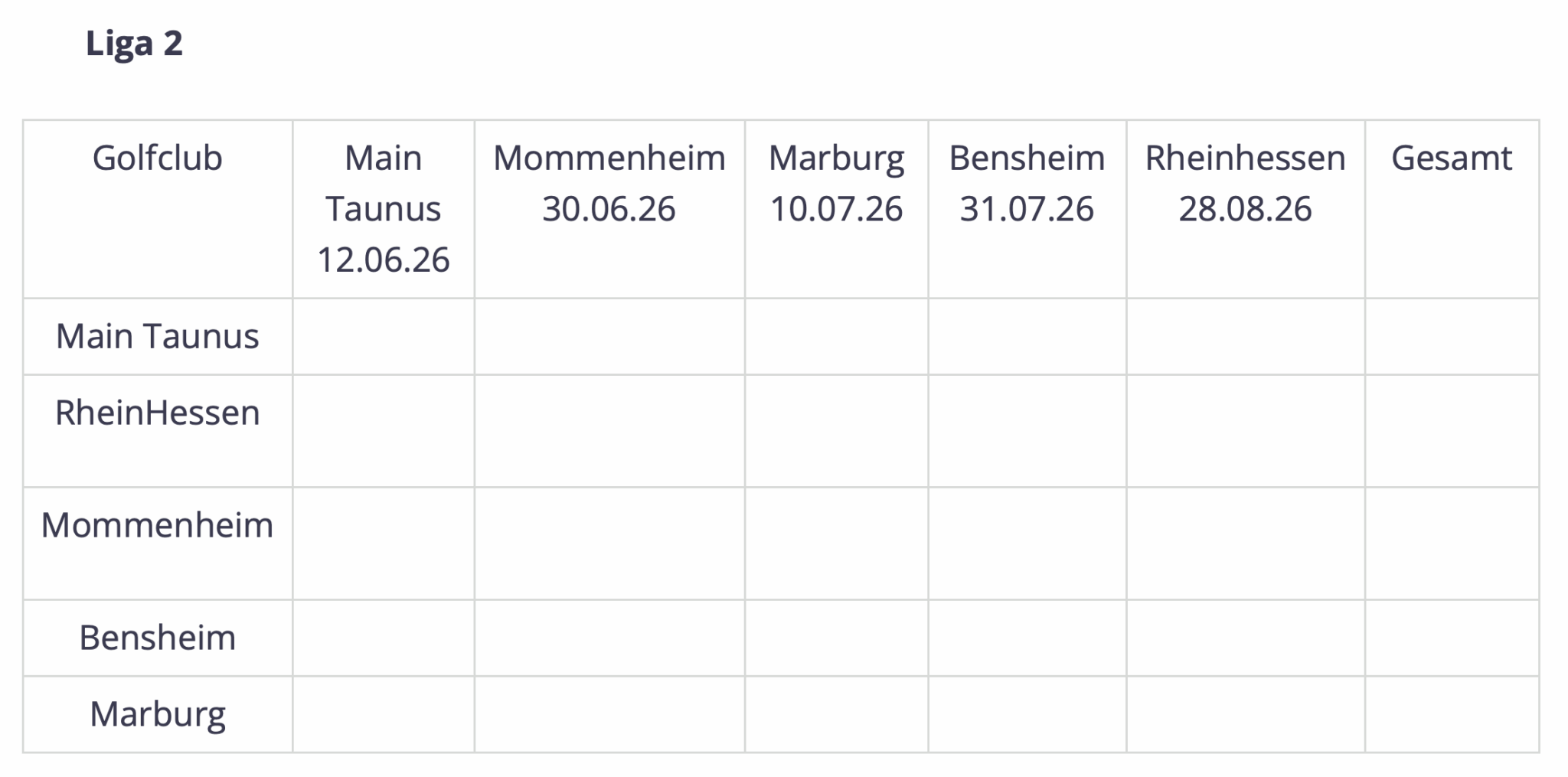This screenshot has width=1568, height=777.
Task: Click the Mommenheim row label
Action: [x=157, y=525]
